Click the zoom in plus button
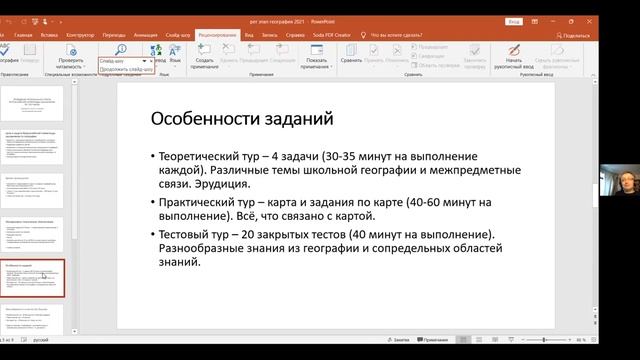 coord(569,340)
